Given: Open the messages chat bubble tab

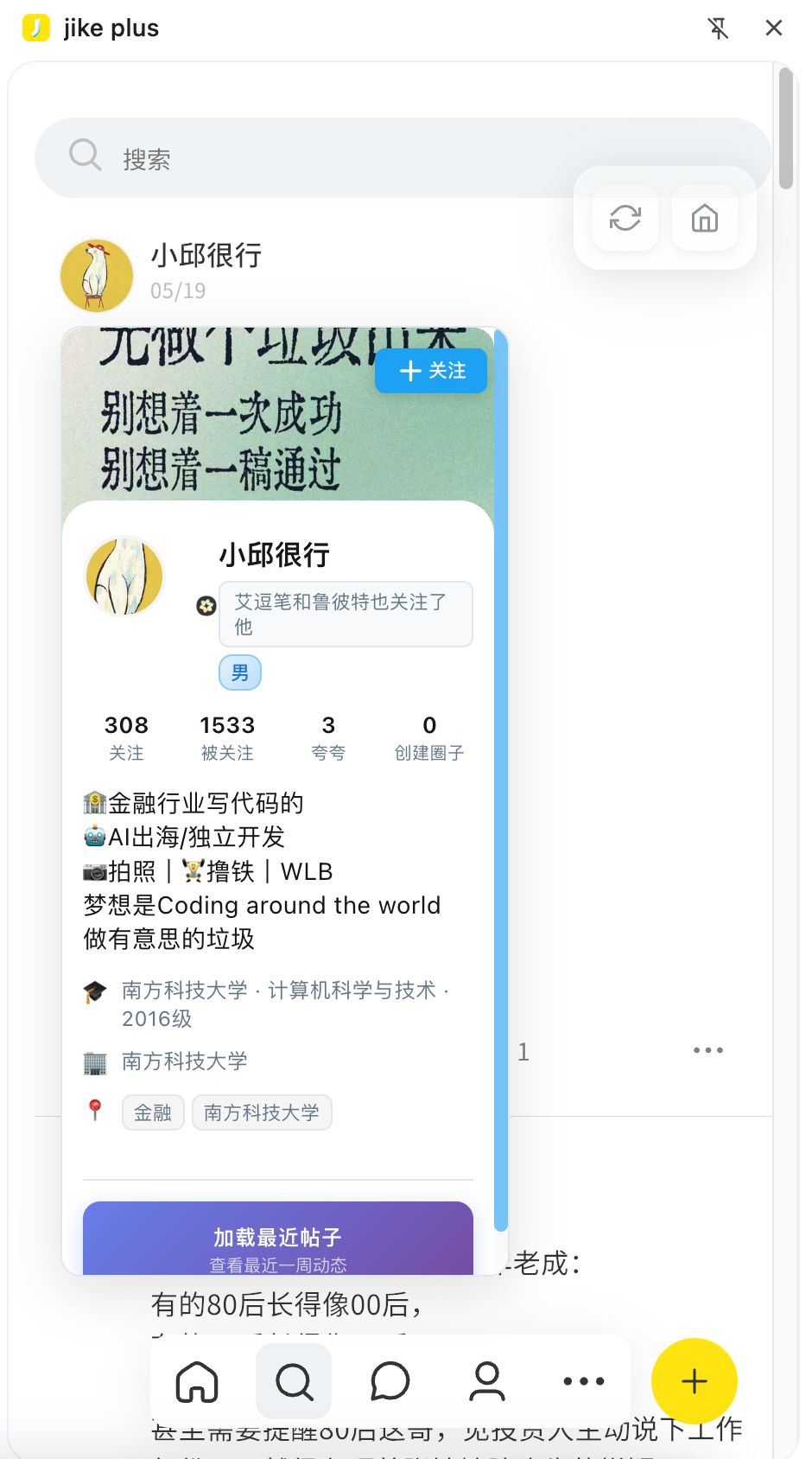Looking at the screenshot, I should click(x=390, y=1381).
